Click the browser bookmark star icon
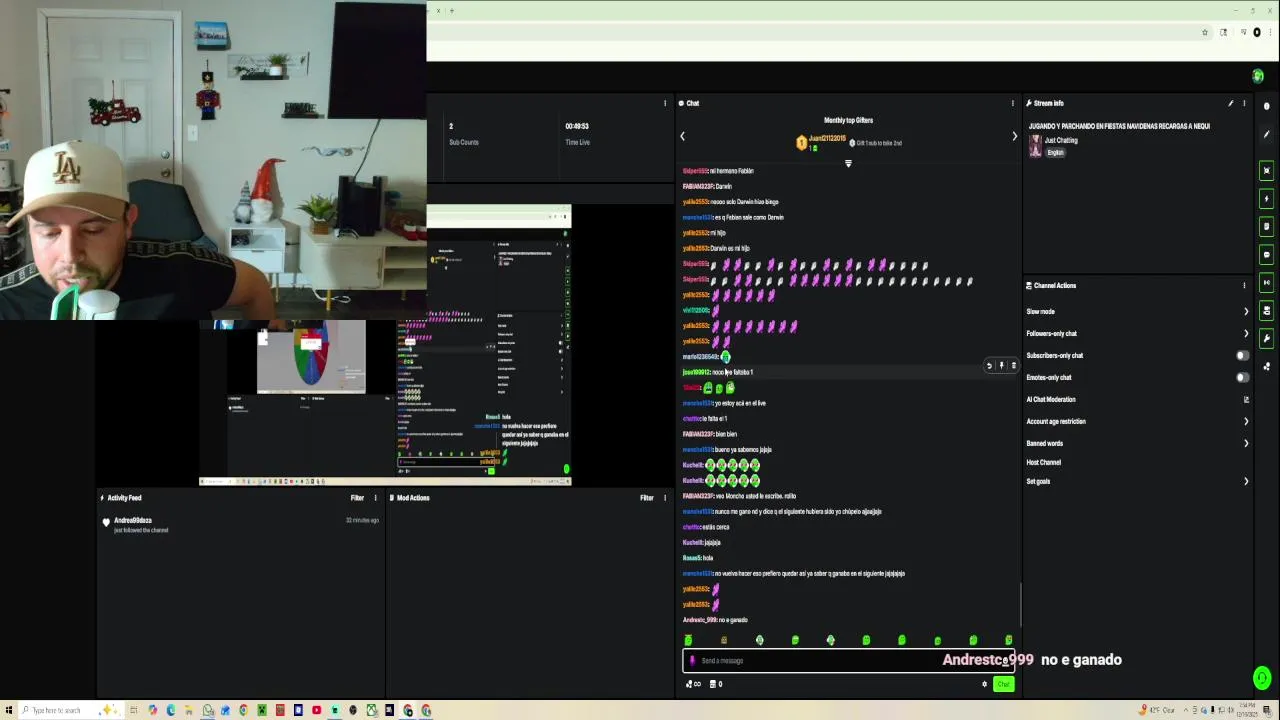The image size is (1280, 720). coord(1205,32)
